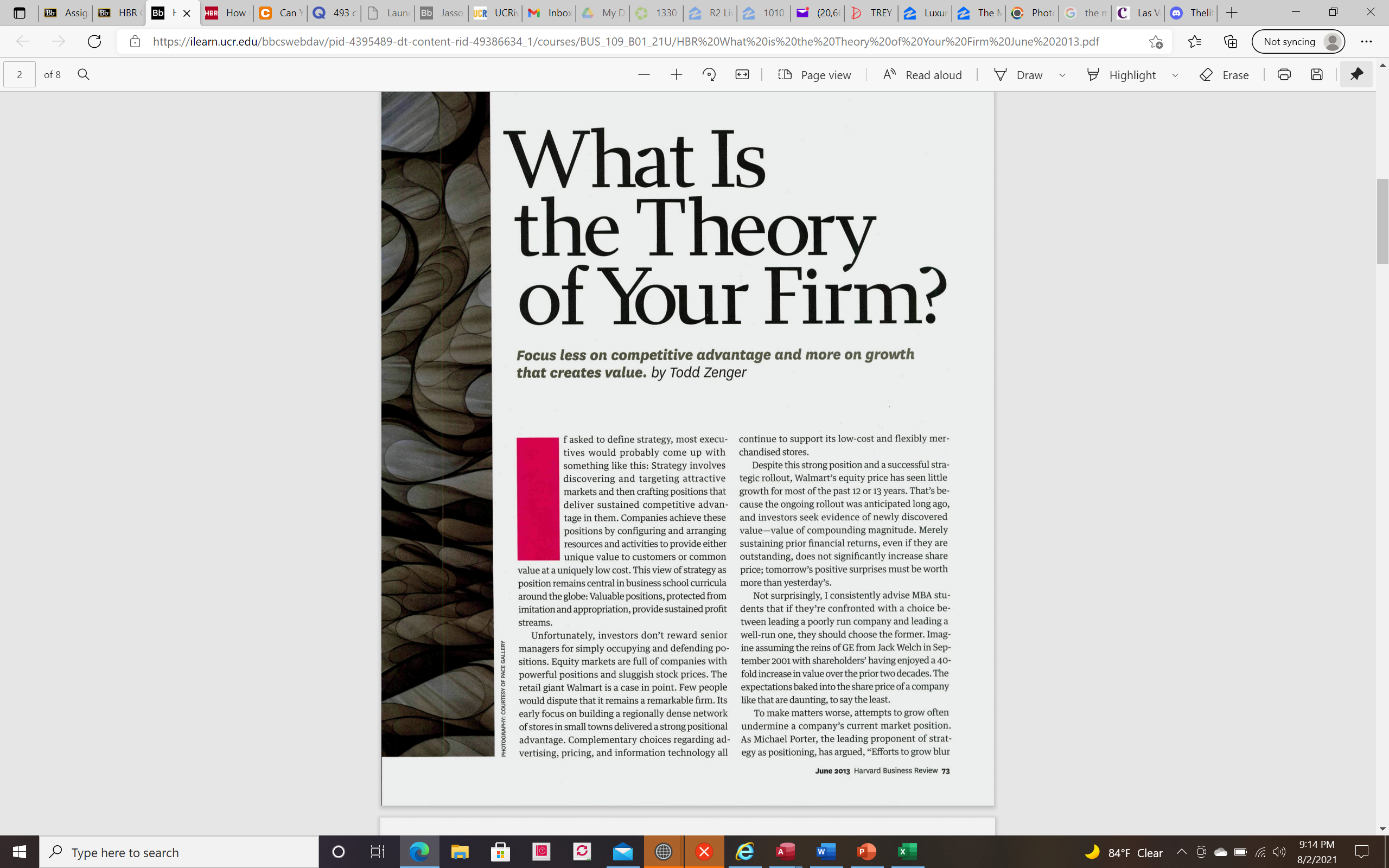Expand the Draw options dropdown arrow

(1062, 75)
